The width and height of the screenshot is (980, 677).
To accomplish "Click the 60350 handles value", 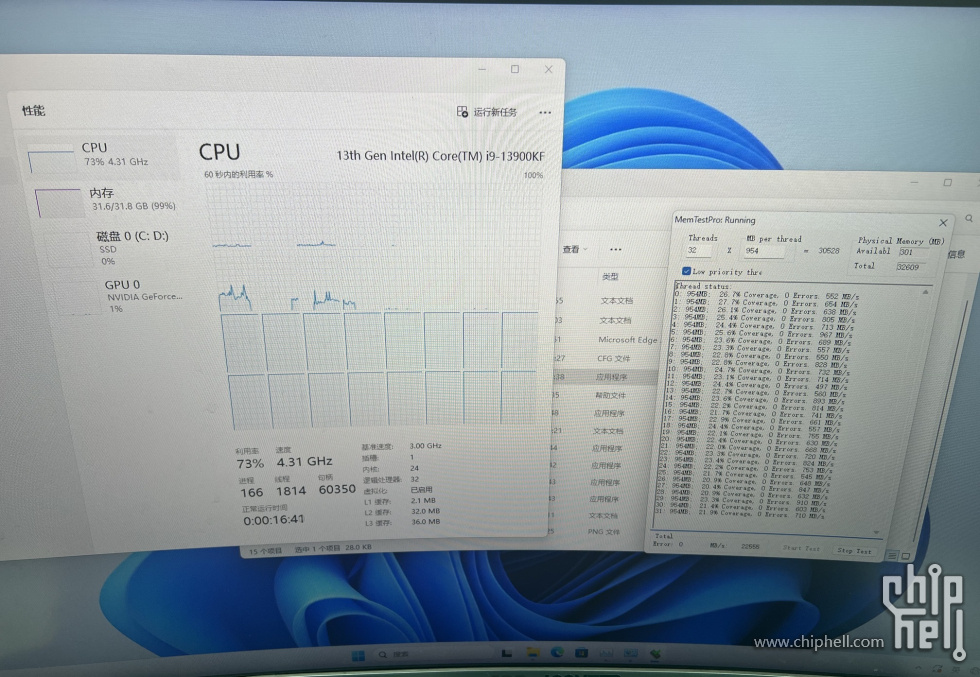I will click(337, 489).
